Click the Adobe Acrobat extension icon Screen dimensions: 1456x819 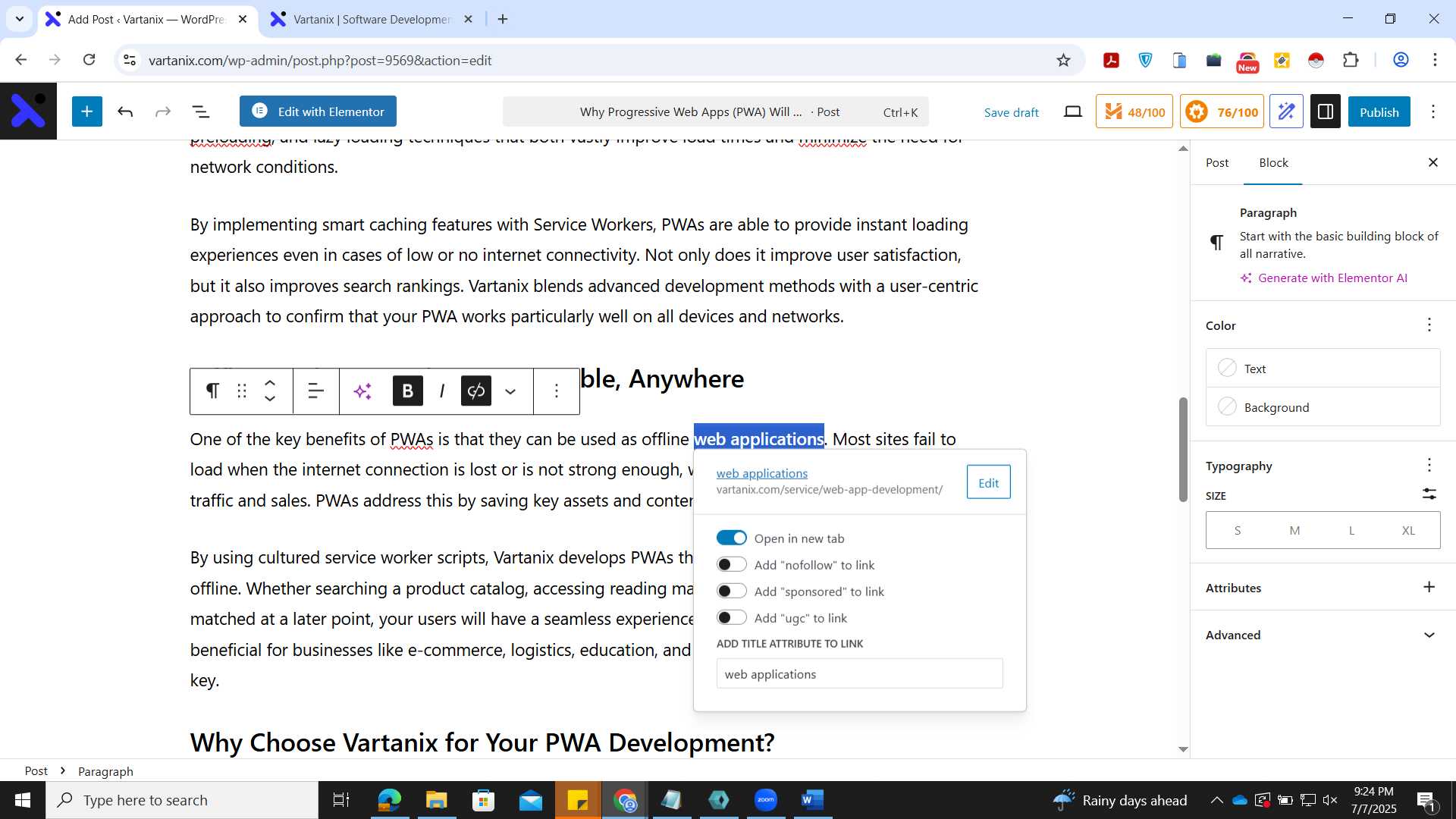1112,60
